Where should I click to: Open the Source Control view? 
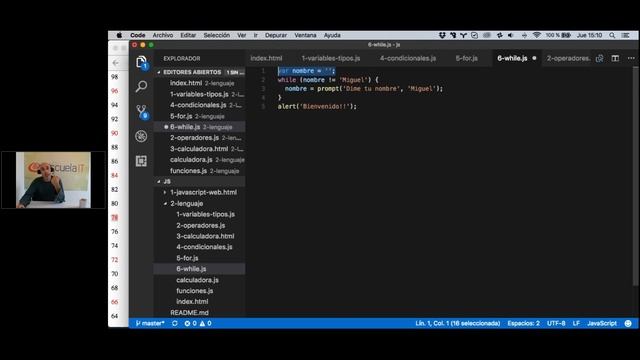tap(142, 111)
